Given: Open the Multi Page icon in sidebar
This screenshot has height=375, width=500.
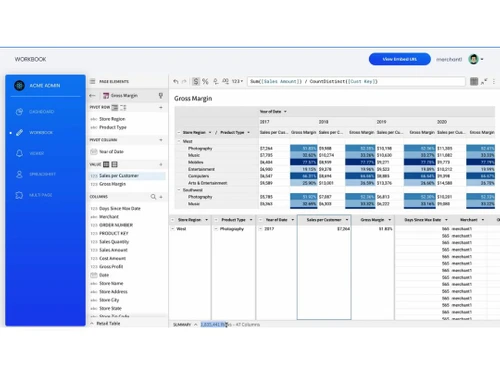Looking at the screenshot, I should pos(19,195).
